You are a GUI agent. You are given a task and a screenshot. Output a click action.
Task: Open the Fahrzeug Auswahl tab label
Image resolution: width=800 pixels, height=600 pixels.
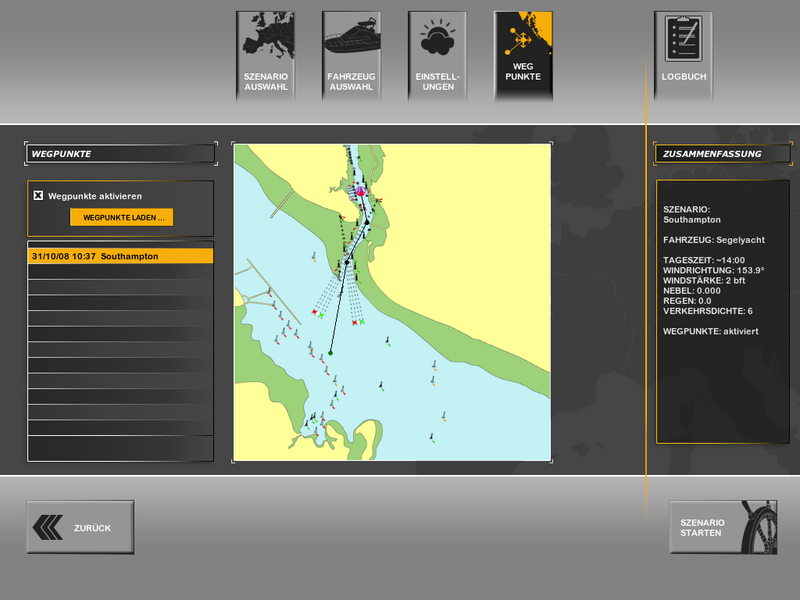(x=351, y=81)
